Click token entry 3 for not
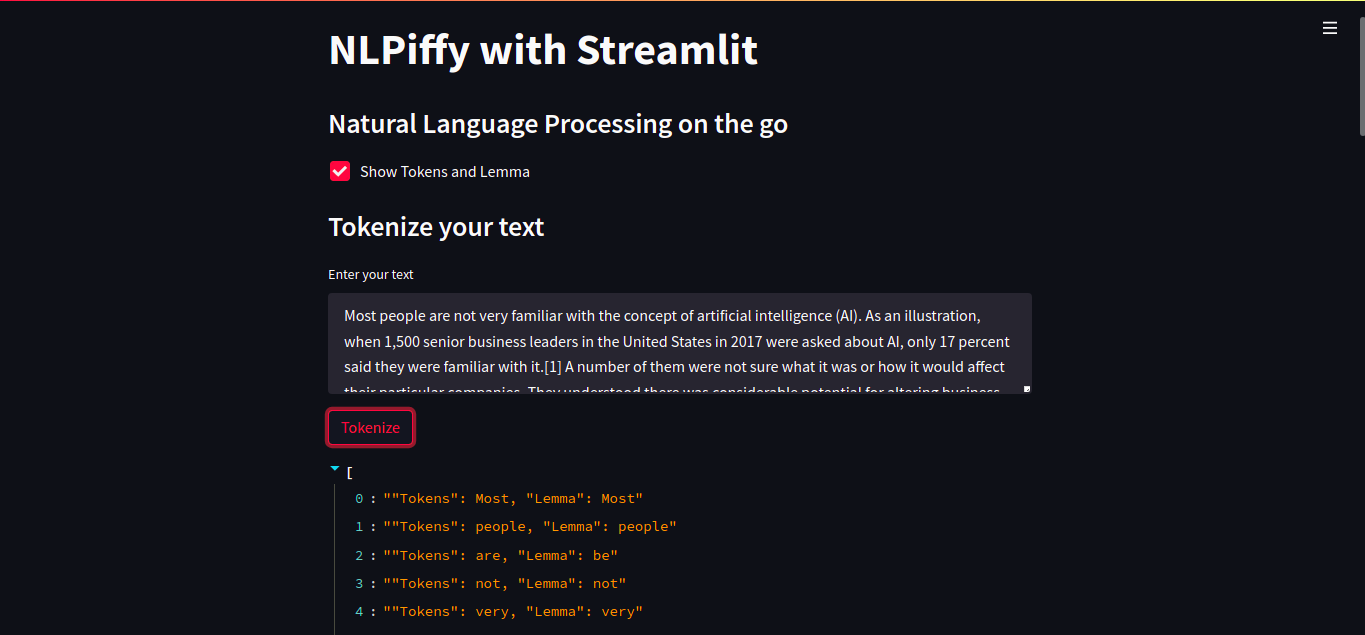 coord(495,583)
